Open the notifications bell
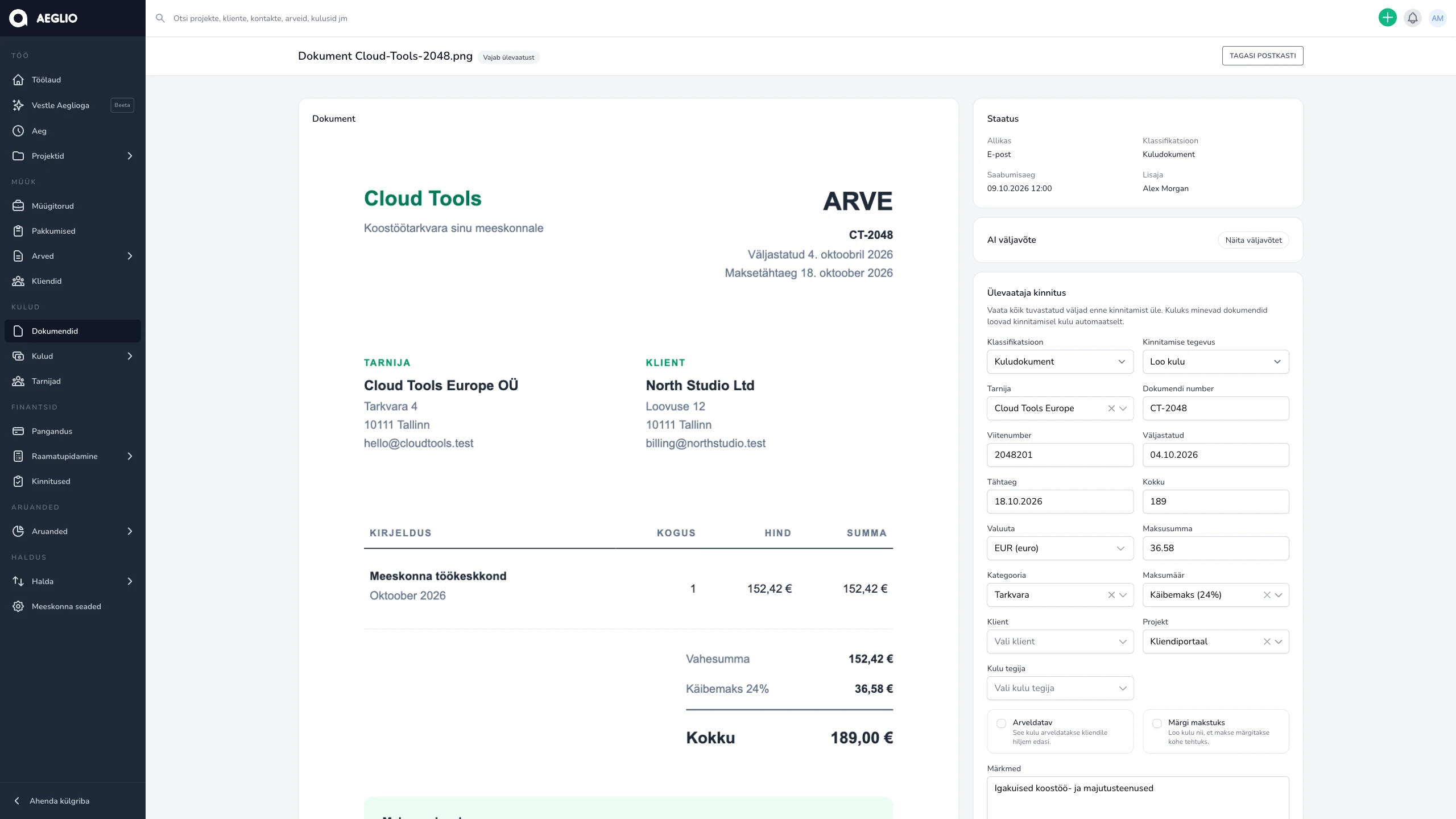This screenshot has width=1456, height=819. (x=1412, y=18)
